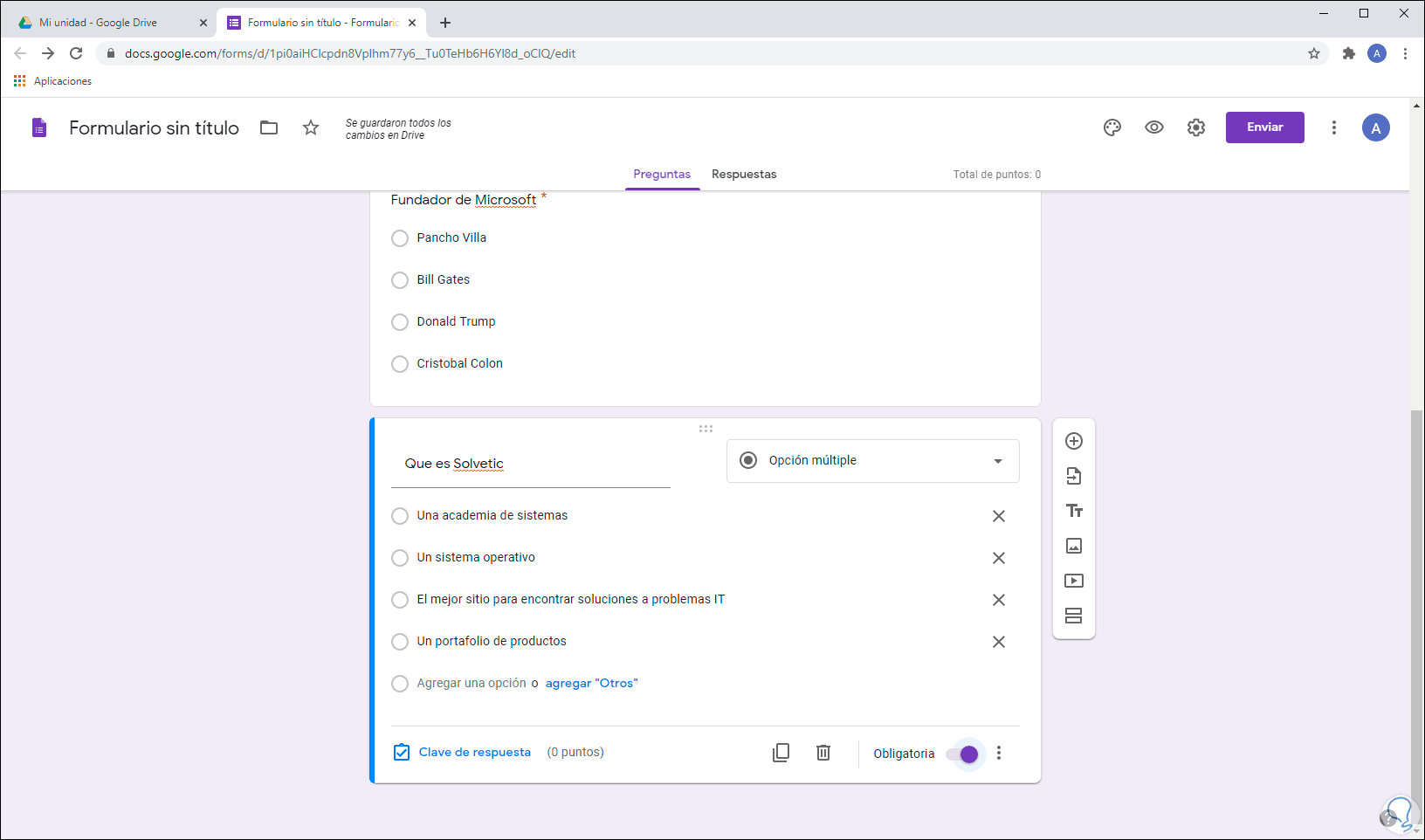Click the Fundador de Microsoft question title
Image resolution: width=1425 pixels, height=840 pixels.
coord(464,200)
